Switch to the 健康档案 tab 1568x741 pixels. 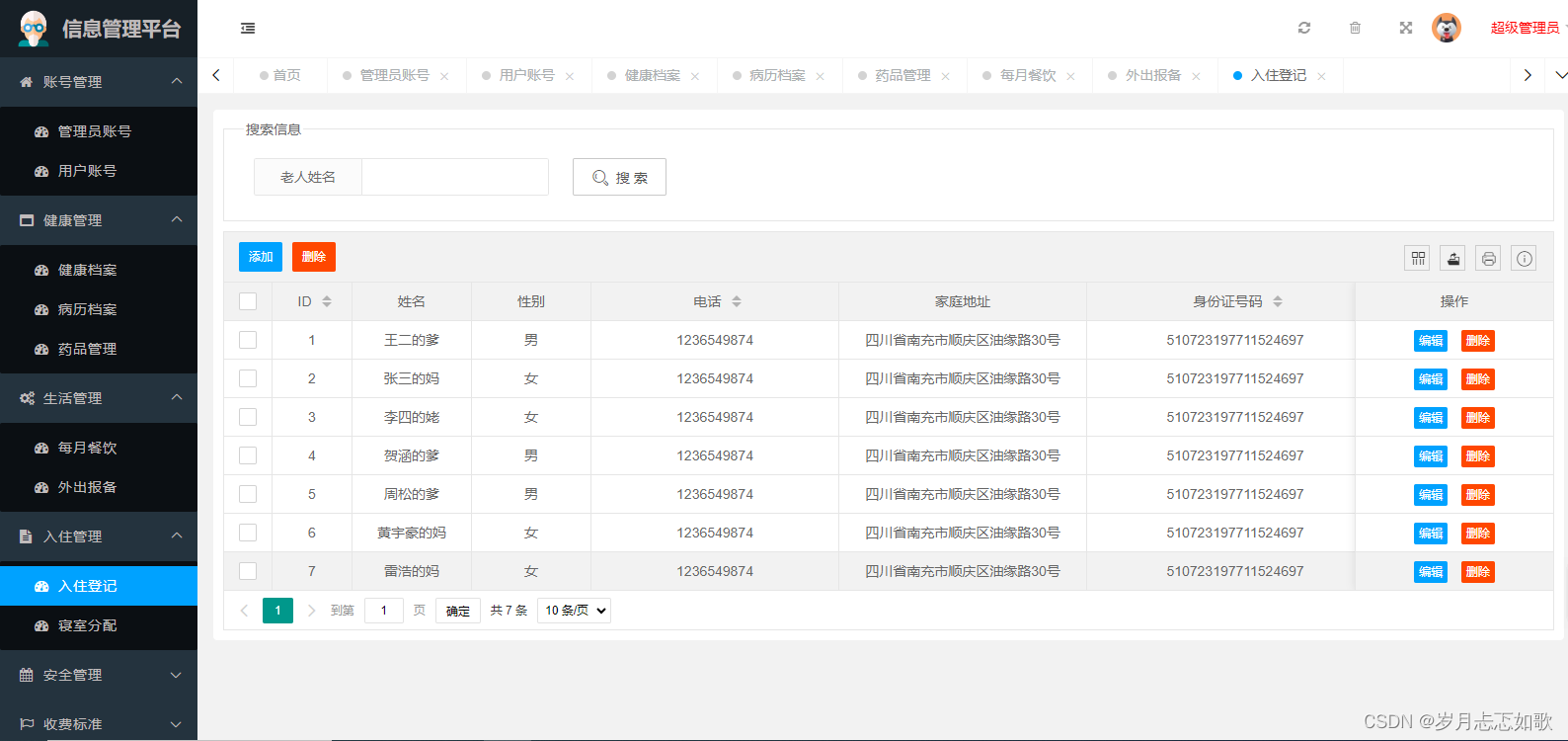pos(653,75)
